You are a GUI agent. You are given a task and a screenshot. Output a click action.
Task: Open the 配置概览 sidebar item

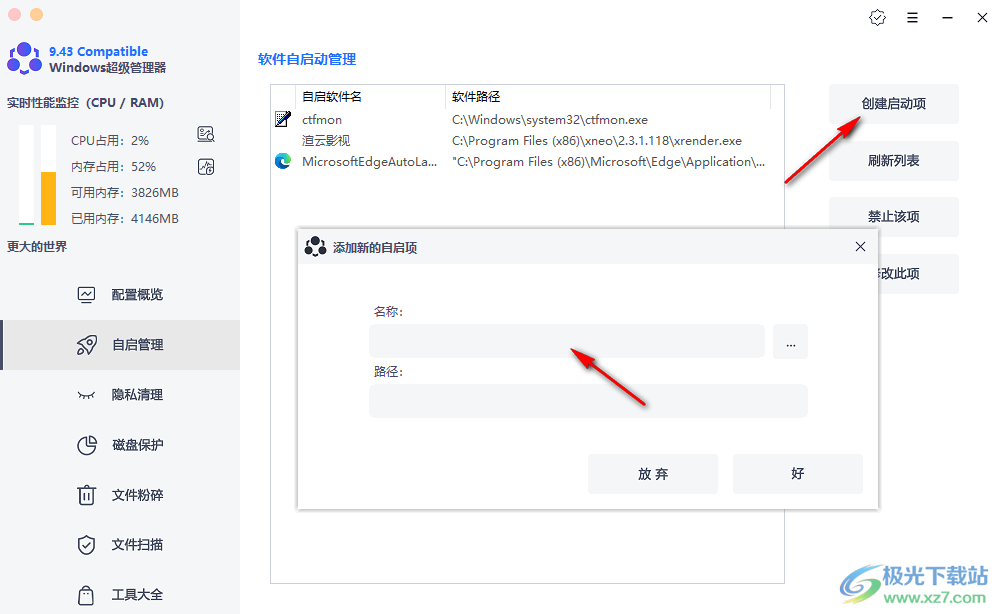pos(121,294)
